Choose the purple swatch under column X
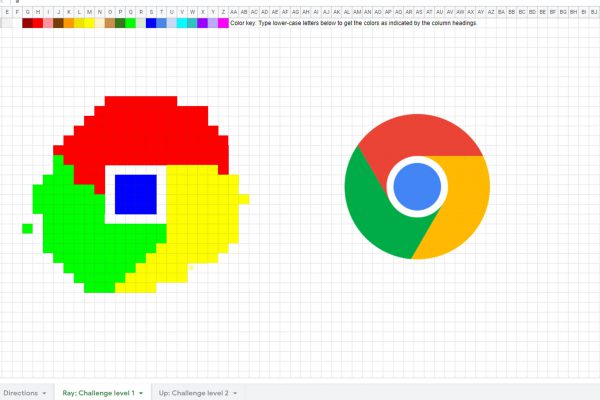600x400 pixels. [x=203, y=23]
